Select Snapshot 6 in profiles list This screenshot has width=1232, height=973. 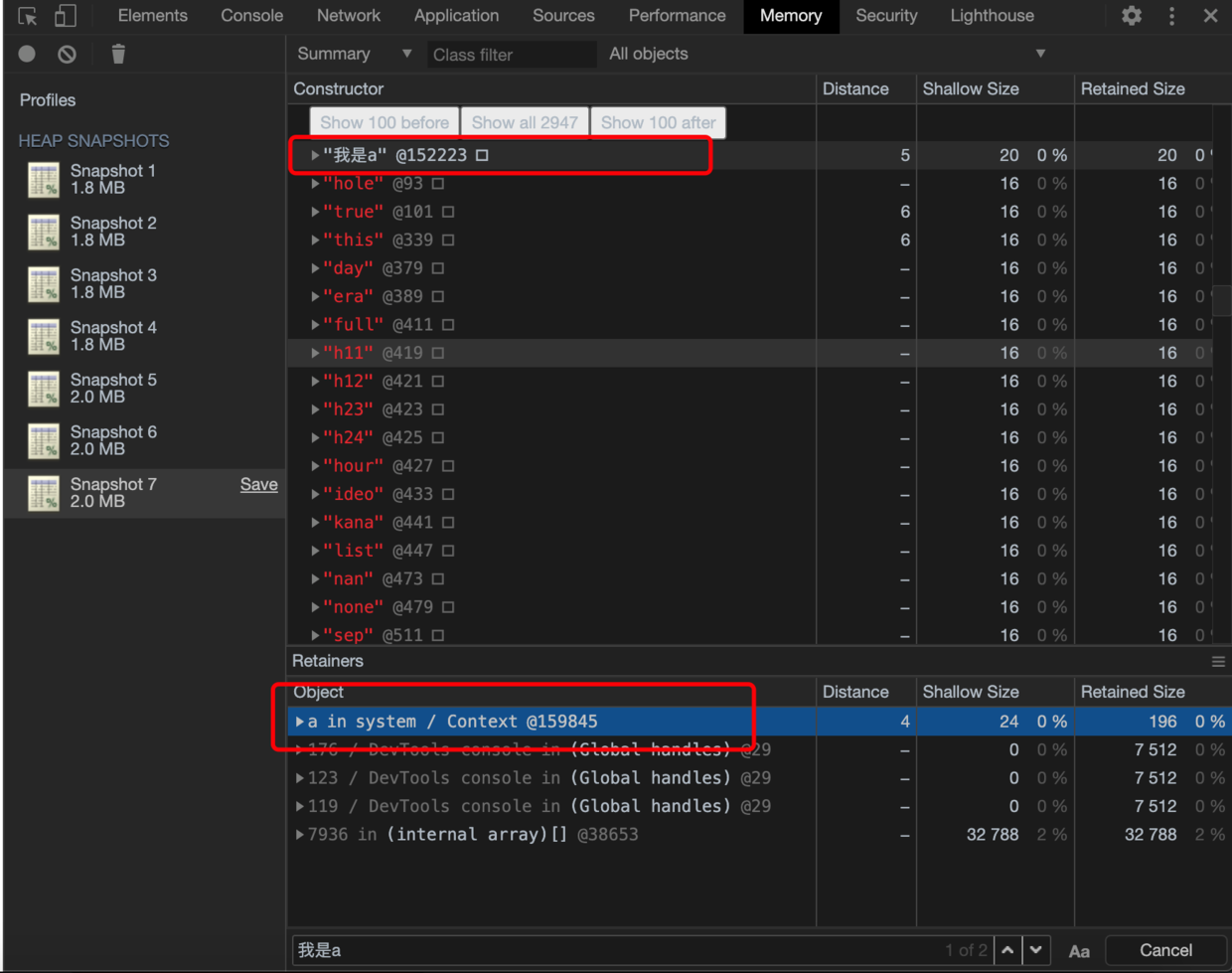tap(144, 440)
